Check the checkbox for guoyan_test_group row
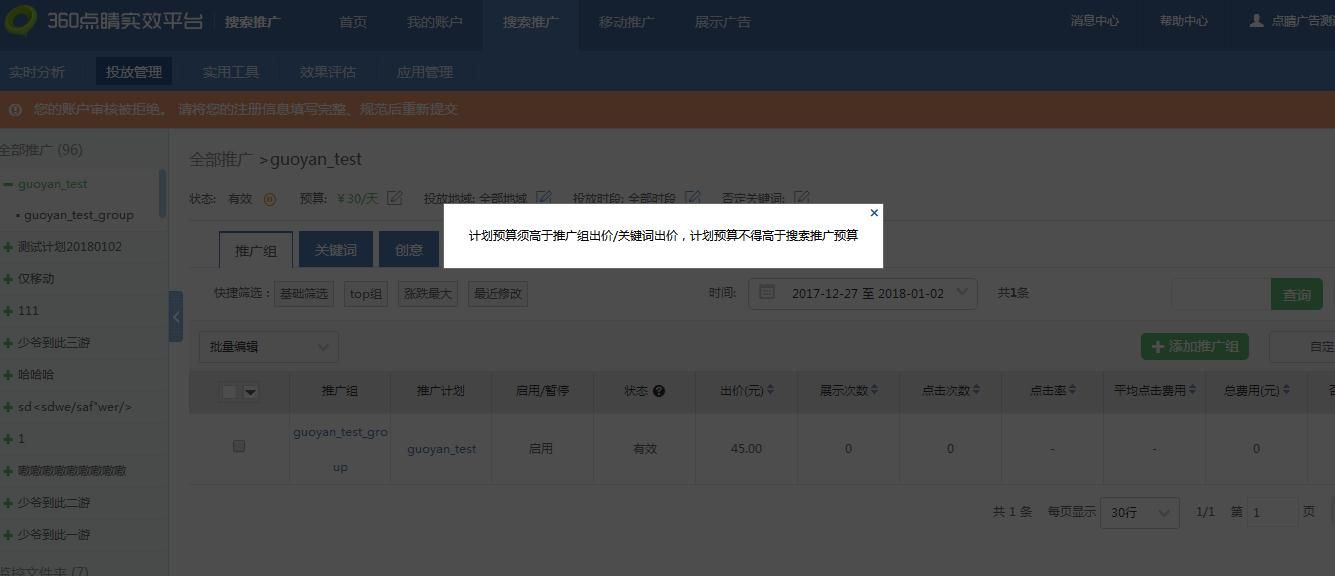 coord(238,446)
